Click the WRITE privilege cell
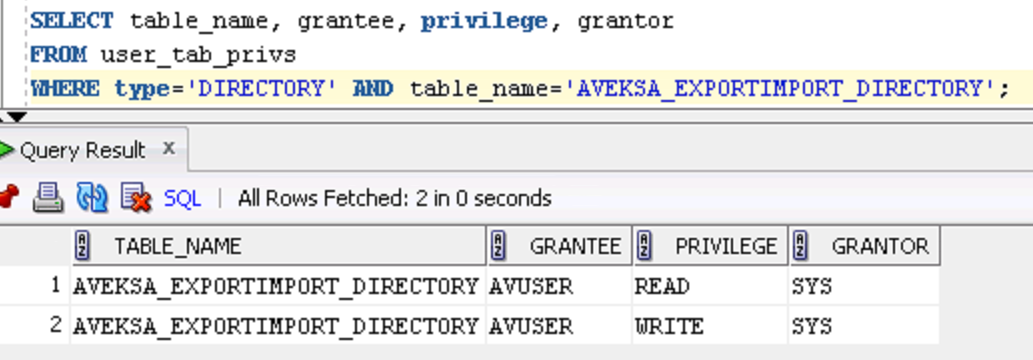This screenshot has width=1033, height=360. 710,326
